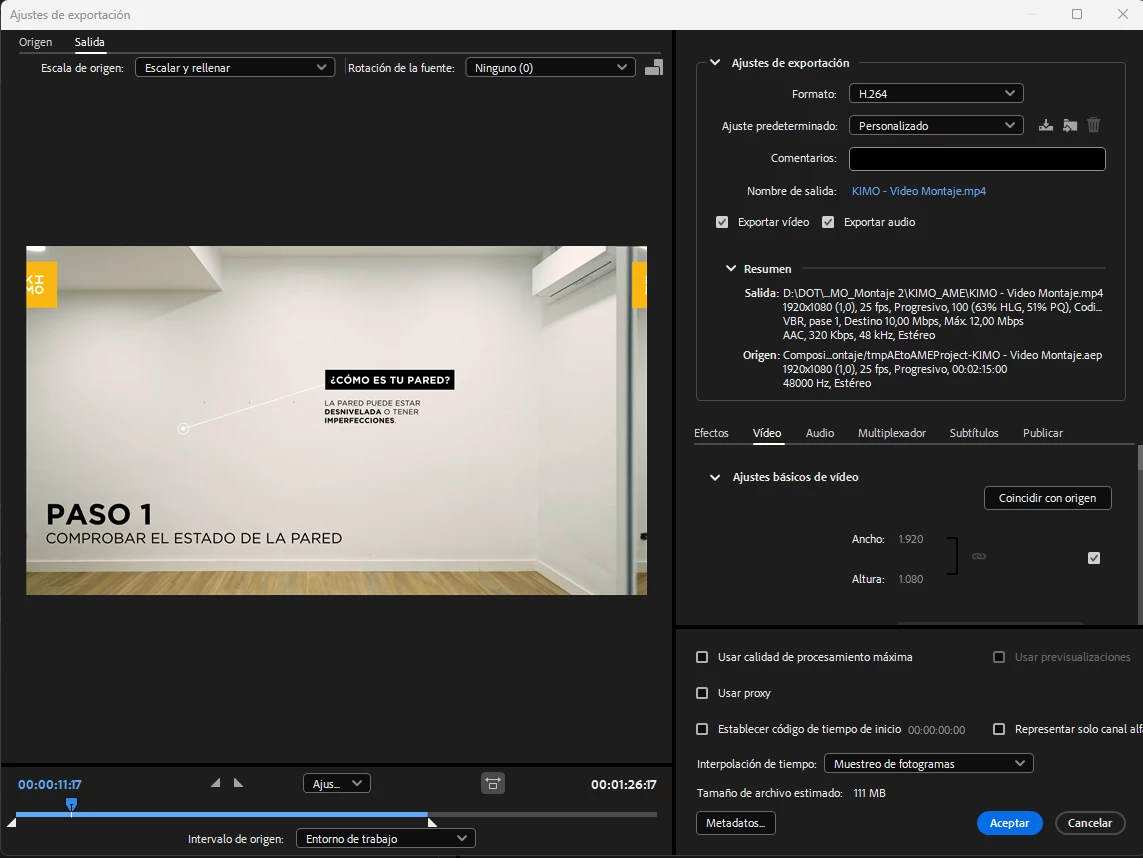This screenshot has height=858, width=1143.
Task: Toggle the Usar previsualizaciones checkbox
Action: [x=999, y=657]
